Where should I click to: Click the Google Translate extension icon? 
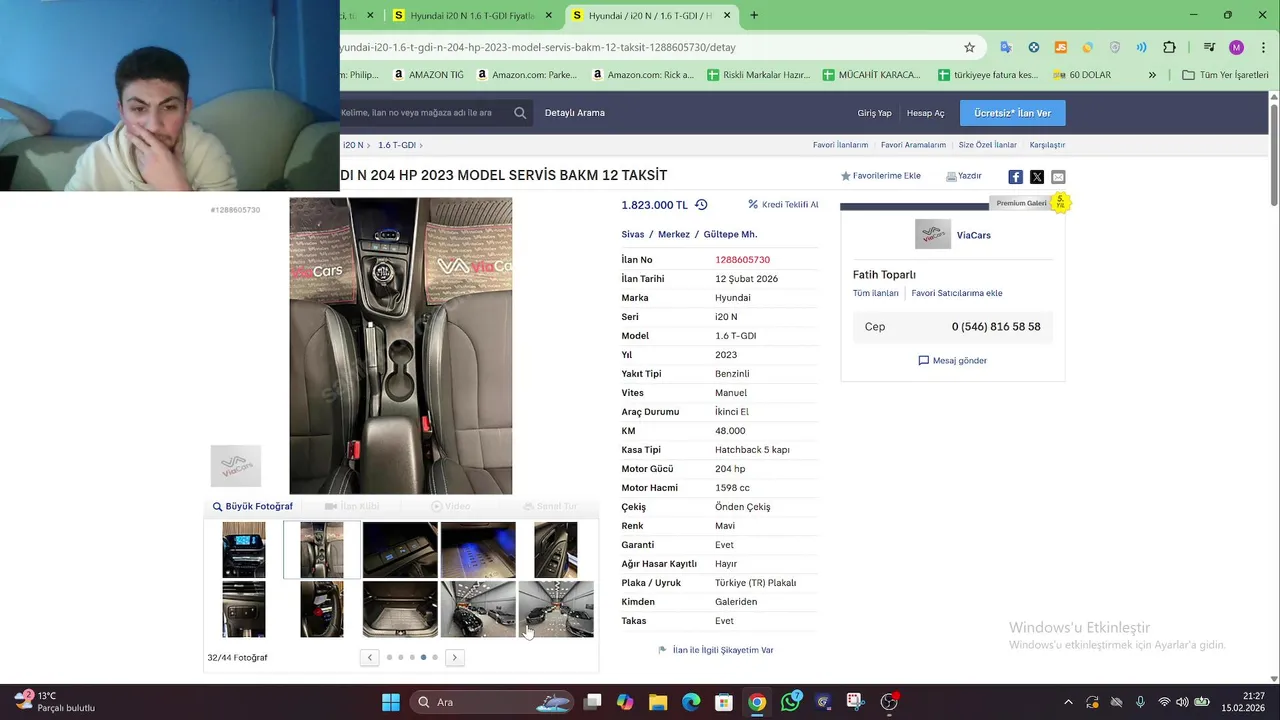1006,47
